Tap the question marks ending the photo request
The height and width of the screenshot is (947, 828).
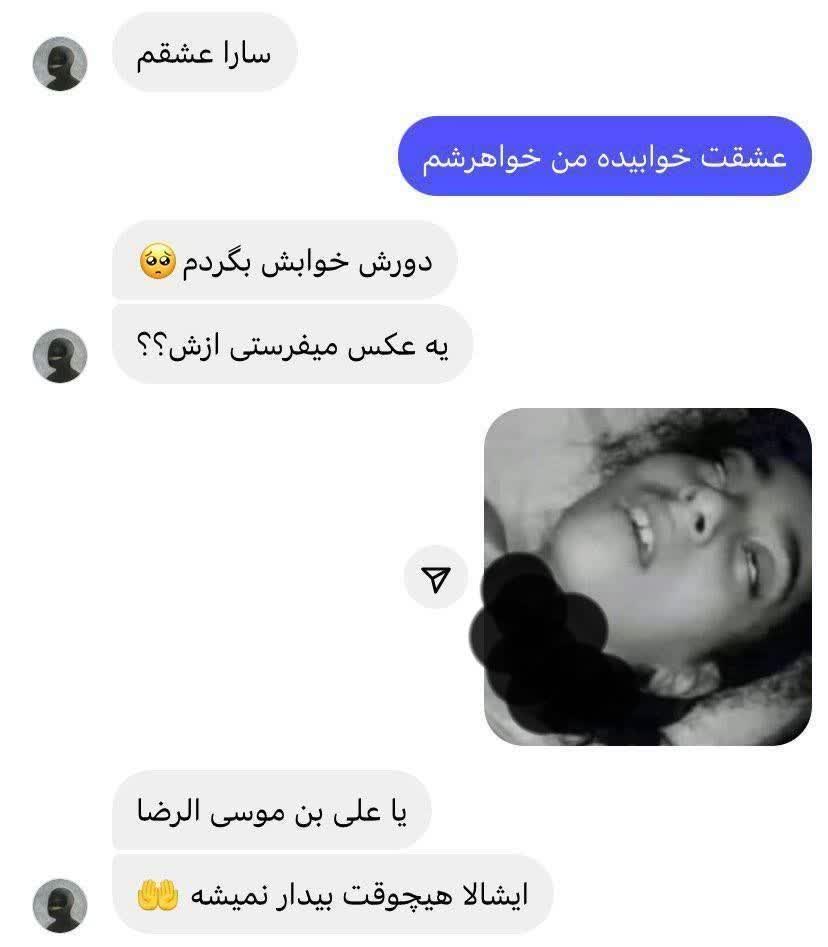(x=151, y=345)
